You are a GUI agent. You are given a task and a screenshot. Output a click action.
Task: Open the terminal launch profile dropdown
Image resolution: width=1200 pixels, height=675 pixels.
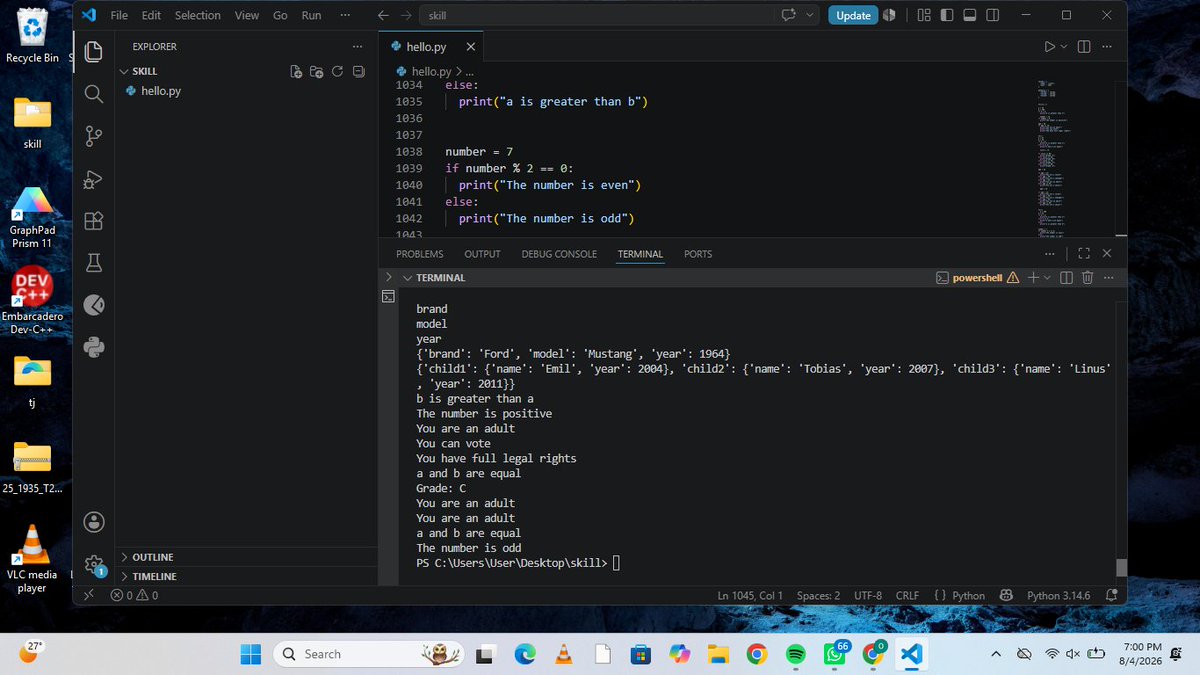pyautogui.click(x=1046, y=277)
